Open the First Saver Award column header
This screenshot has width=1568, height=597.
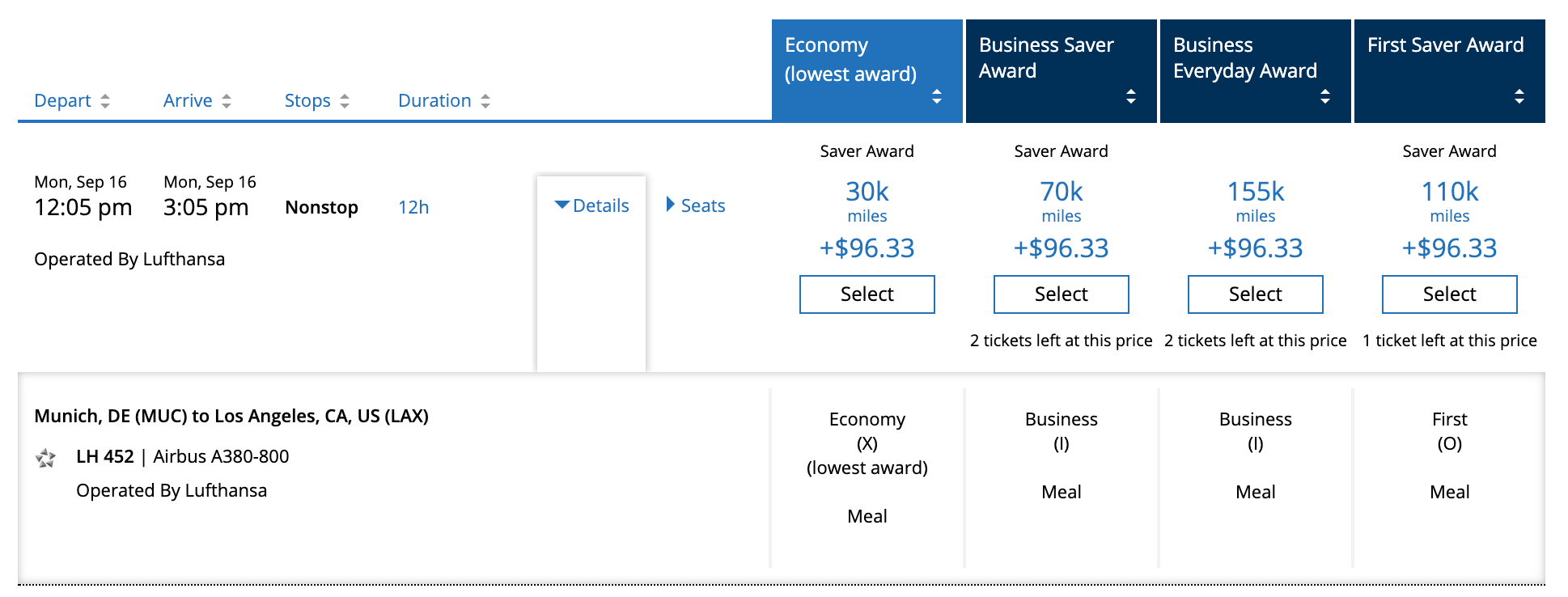pyautogui.click(x=1445, y=45)
